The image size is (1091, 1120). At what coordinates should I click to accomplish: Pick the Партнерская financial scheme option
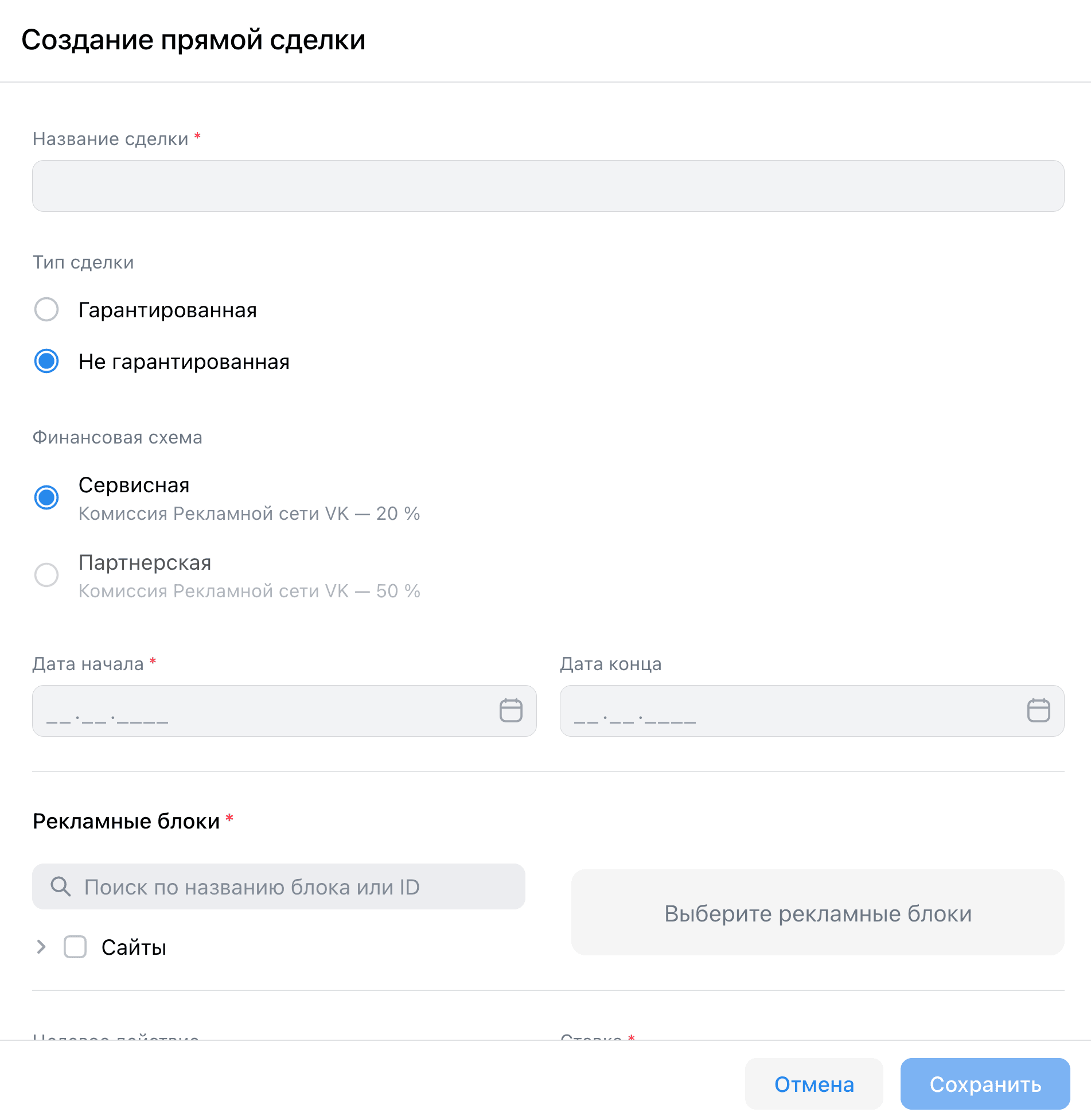[46, 575]
